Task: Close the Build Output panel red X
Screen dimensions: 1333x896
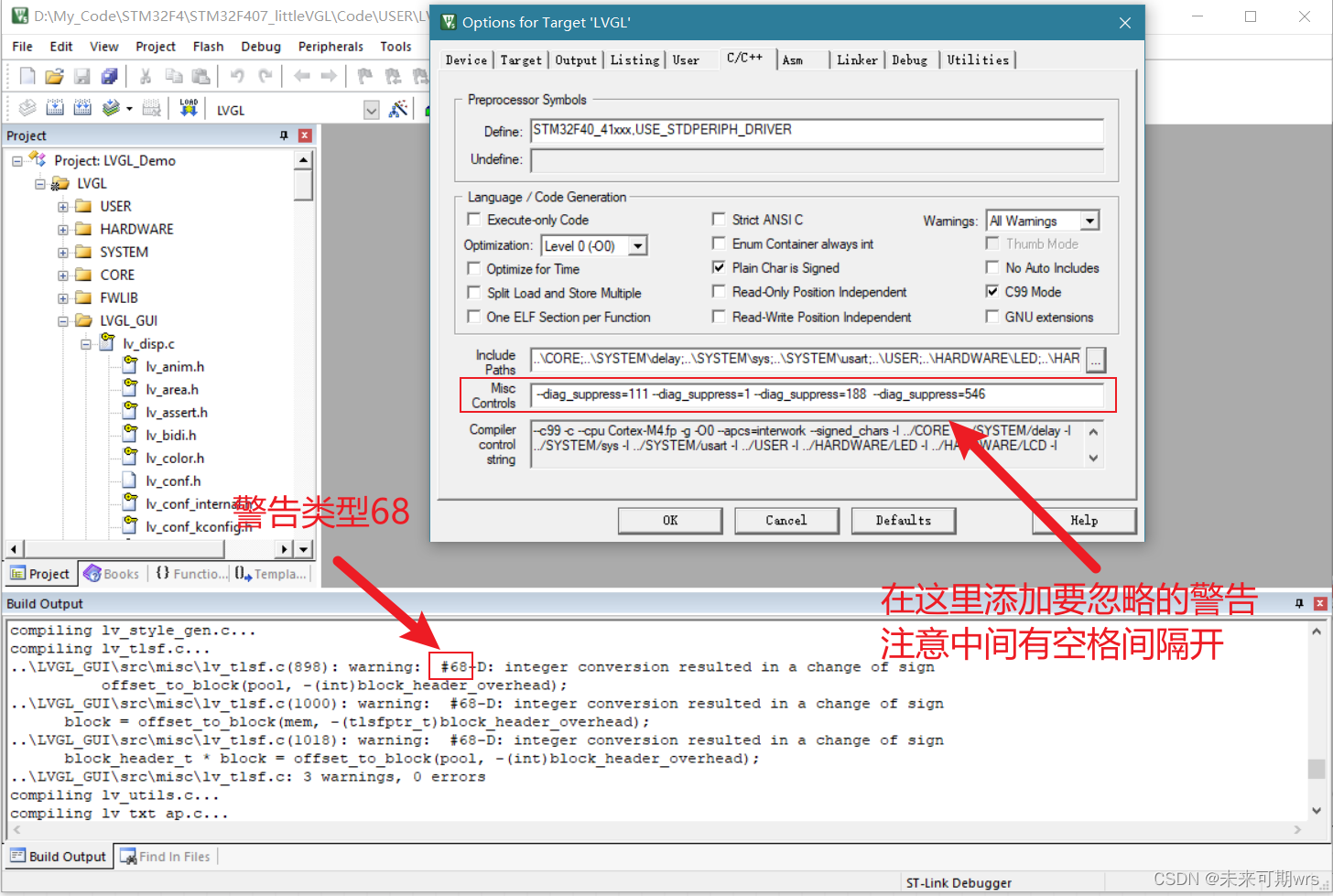Action: (x=1320, y=603)
